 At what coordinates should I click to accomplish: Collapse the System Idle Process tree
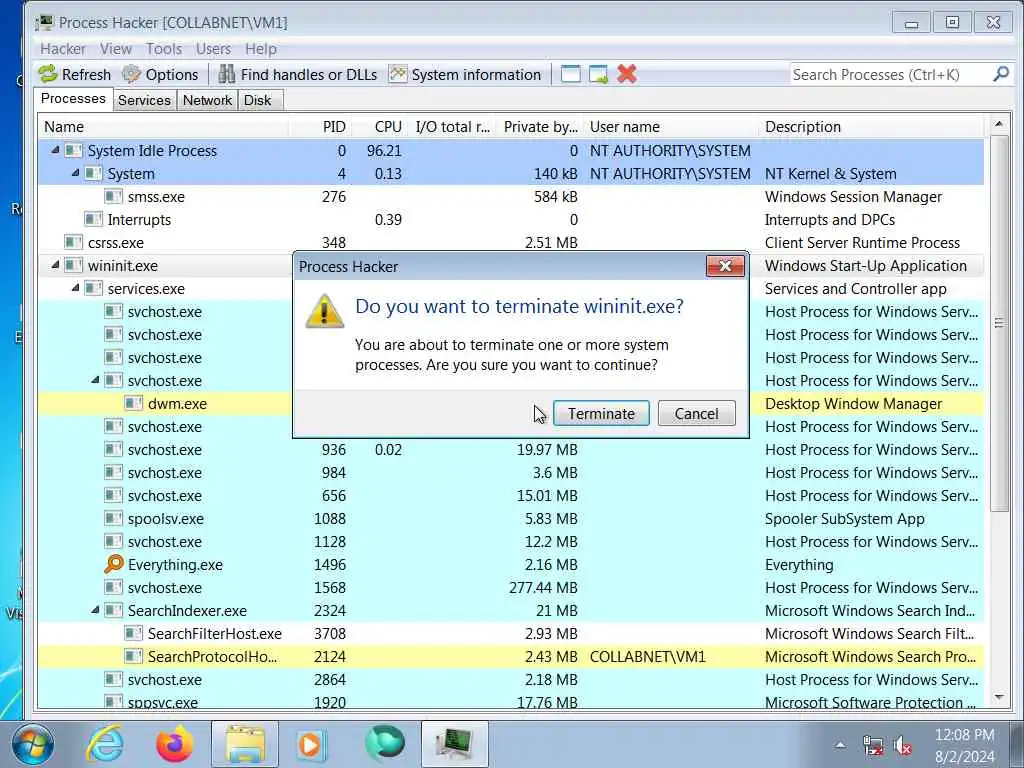click(56, 150)
